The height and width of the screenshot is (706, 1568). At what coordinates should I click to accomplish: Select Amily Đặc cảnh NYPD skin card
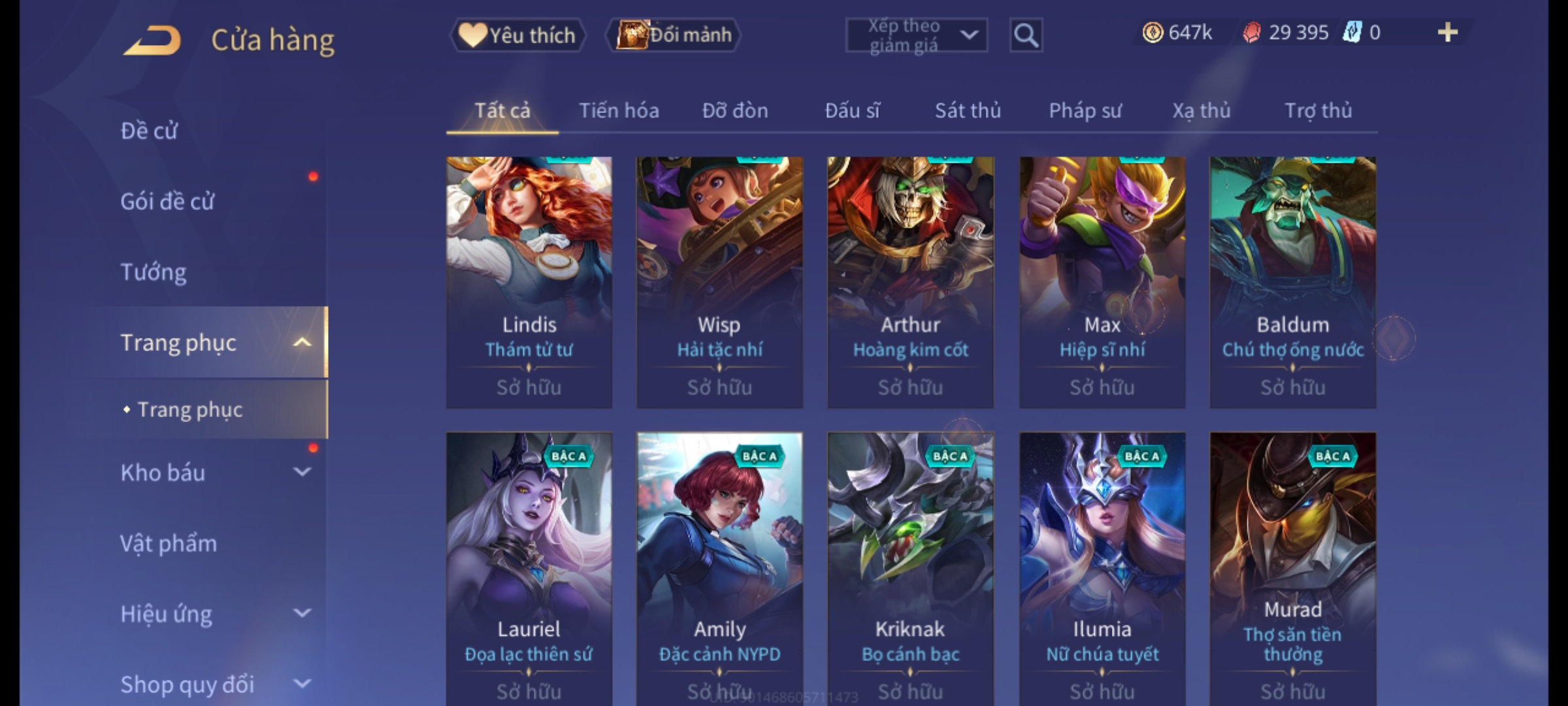(x=719, y=569)
